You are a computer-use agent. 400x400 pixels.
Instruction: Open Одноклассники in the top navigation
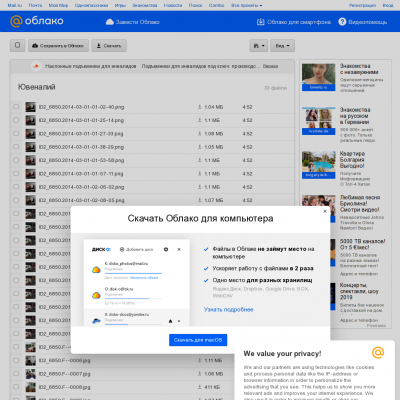(91, 5)
